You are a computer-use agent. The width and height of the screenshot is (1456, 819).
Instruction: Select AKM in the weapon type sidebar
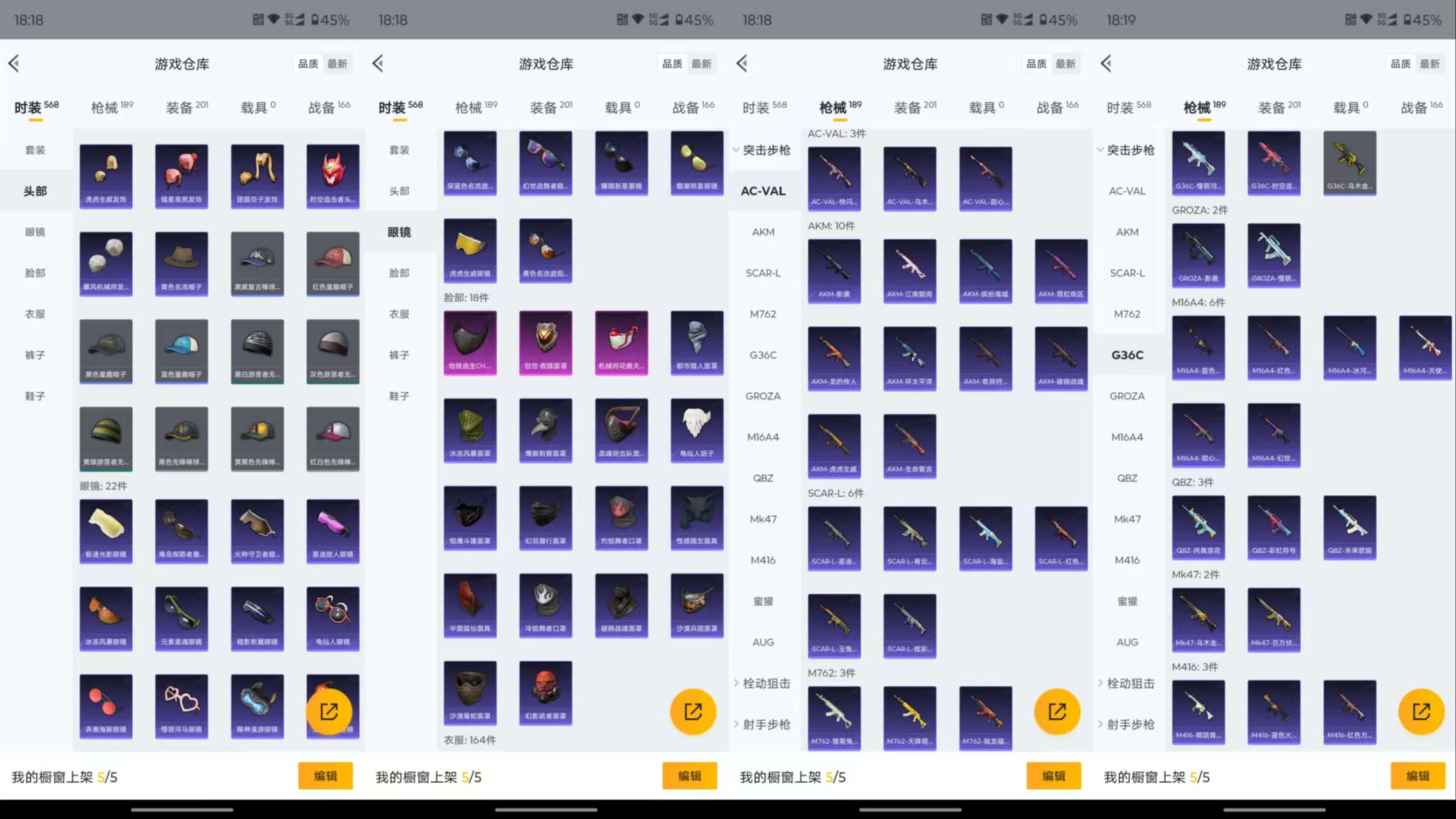pyautogui.click(x=762, y=232)
